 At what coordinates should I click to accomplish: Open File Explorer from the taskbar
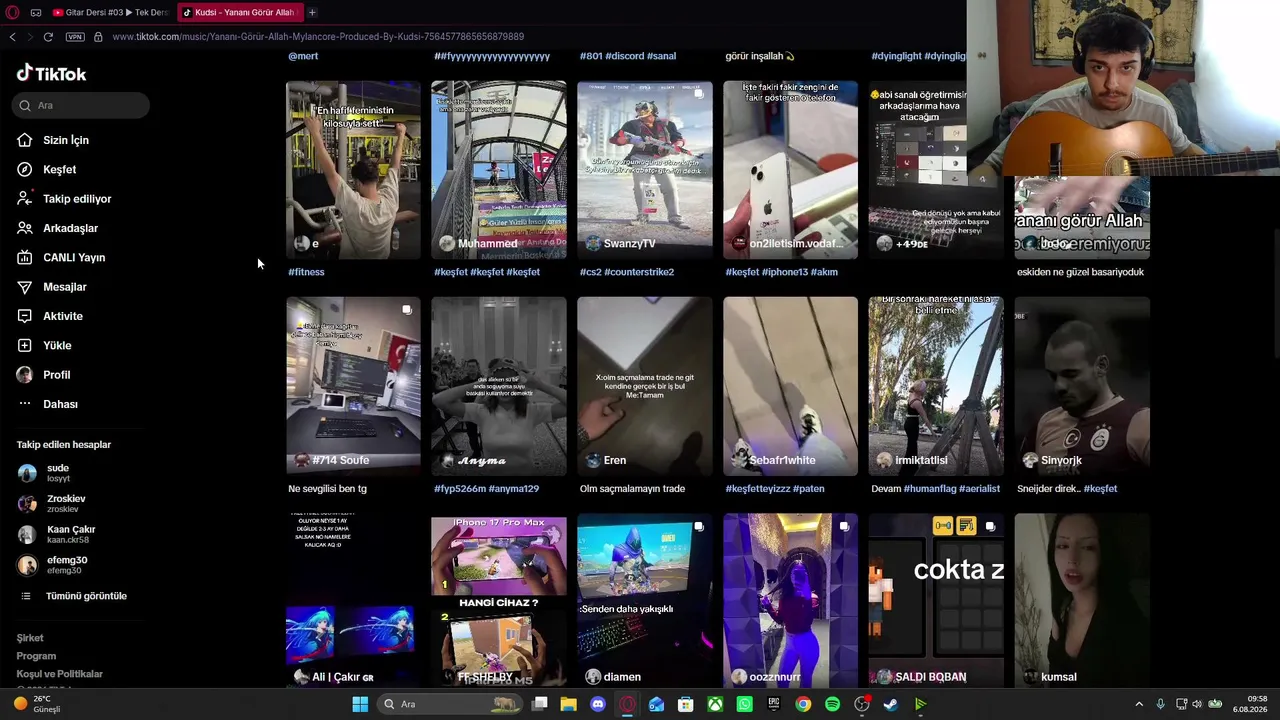point(568,704)
